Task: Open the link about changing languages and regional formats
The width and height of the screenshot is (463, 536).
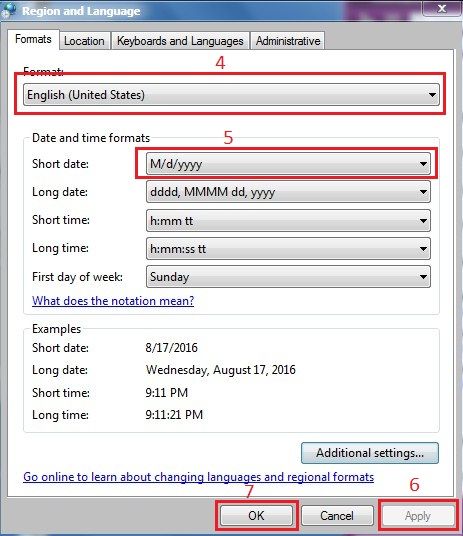Action: 199,477
